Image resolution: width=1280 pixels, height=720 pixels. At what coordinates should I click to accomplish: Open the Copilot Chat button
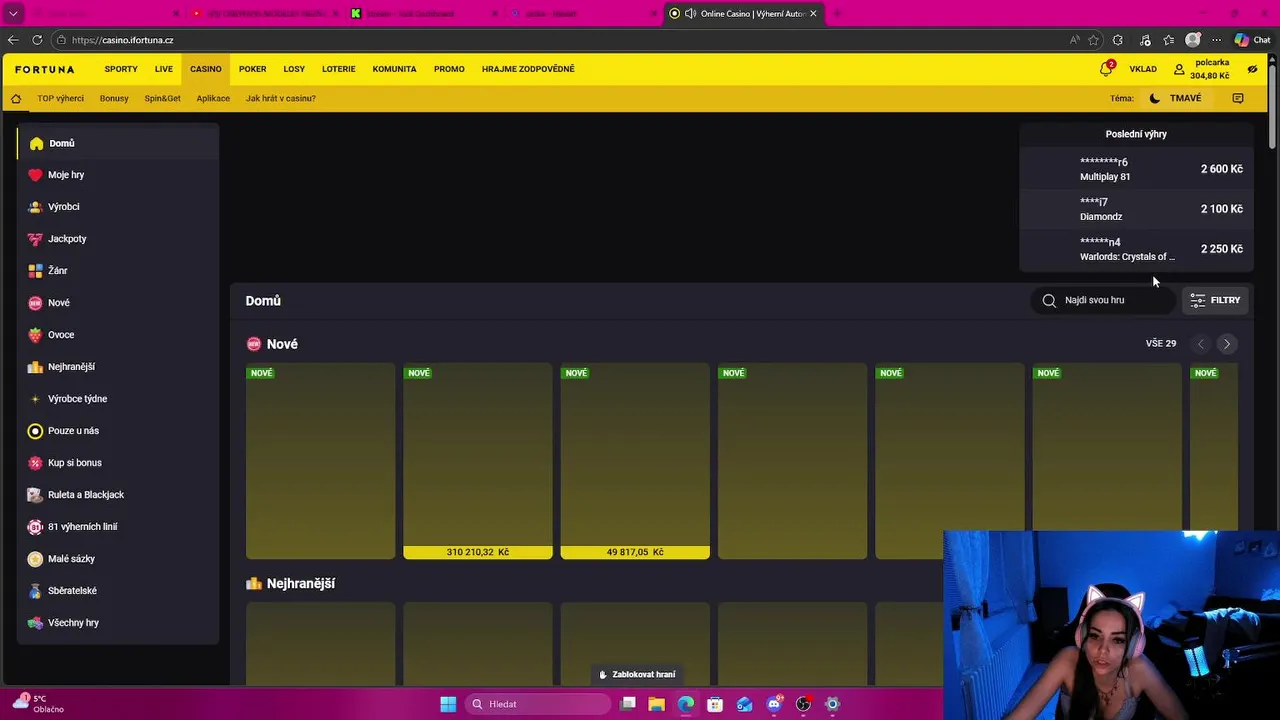click(1252, 40)
